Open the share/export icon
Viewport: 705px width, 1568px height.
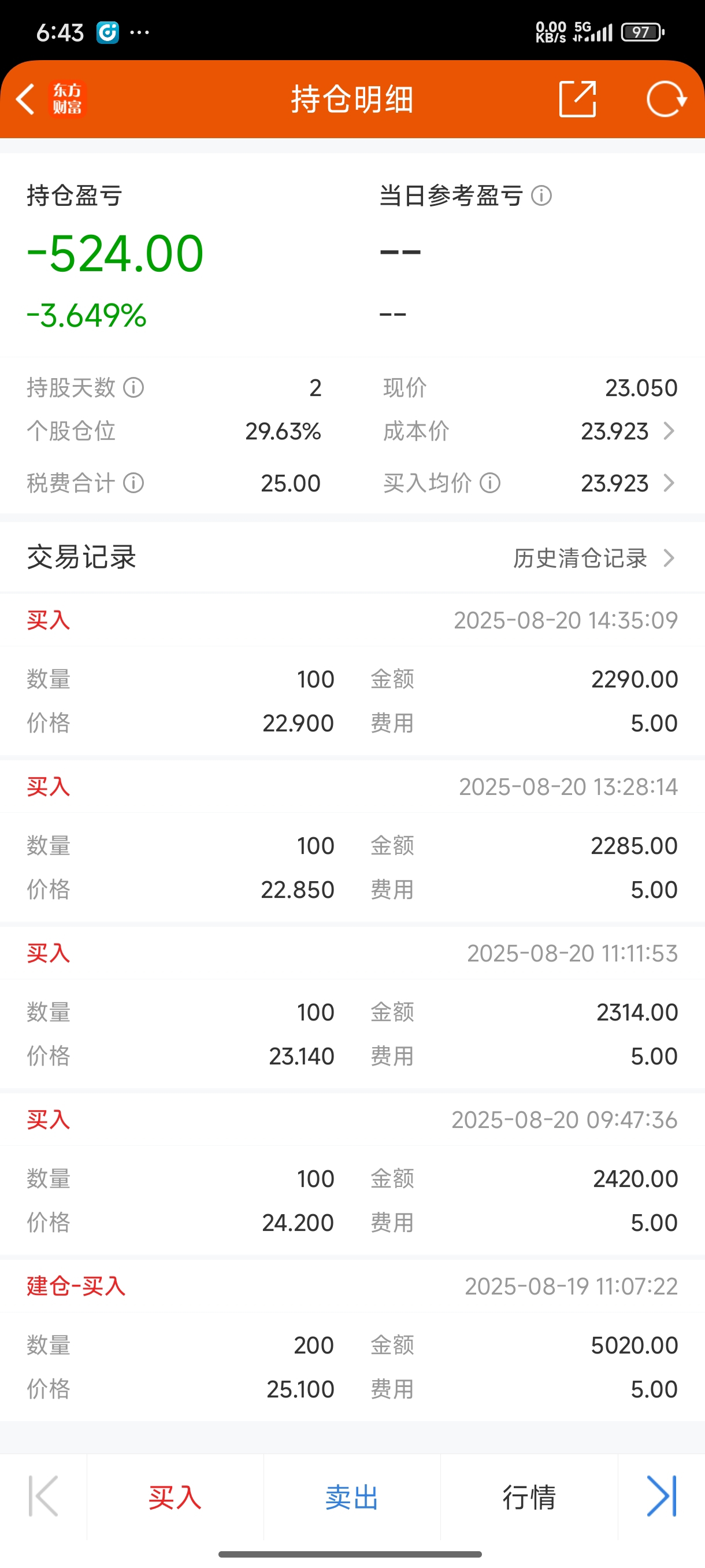coord(577,99)
